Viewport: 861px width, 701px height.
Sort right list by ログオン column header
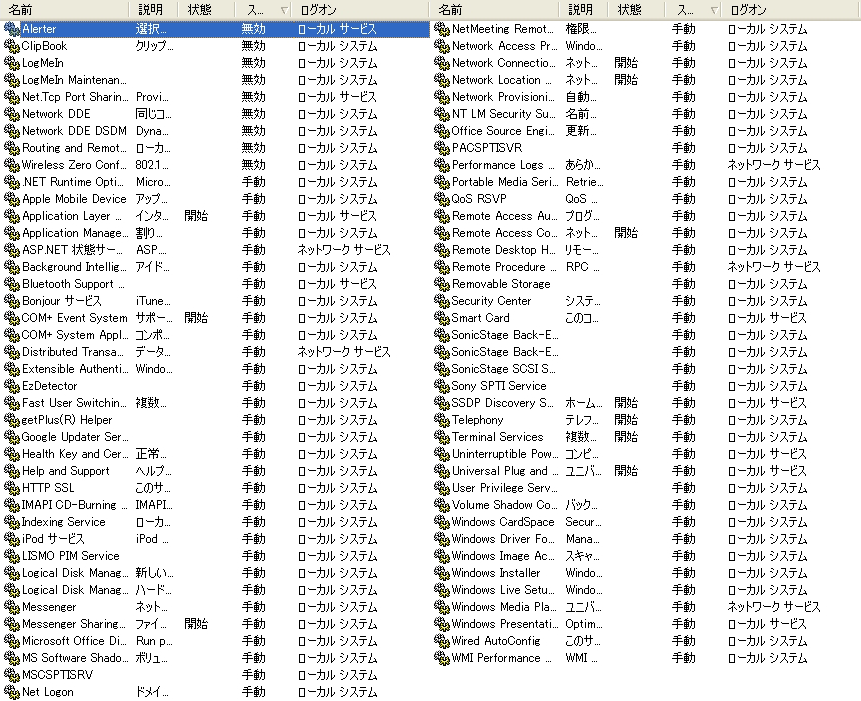point(791,10)
